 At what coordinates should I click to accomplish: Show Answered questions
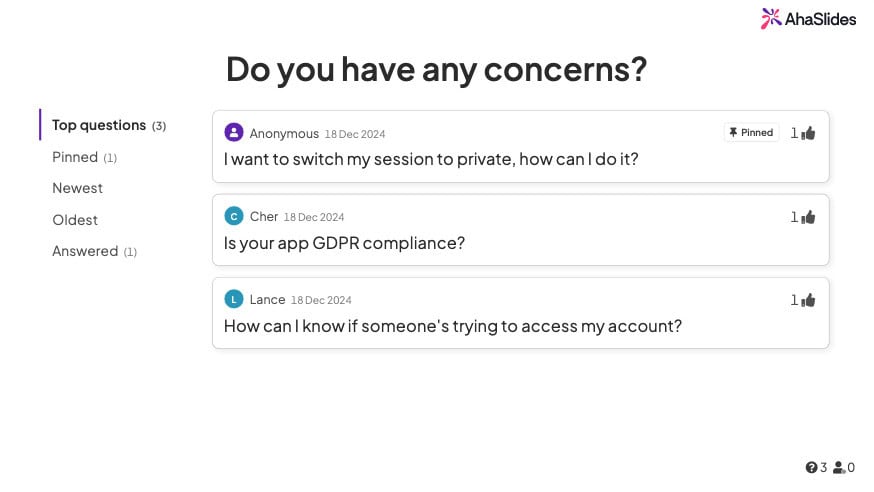(85, 251)
